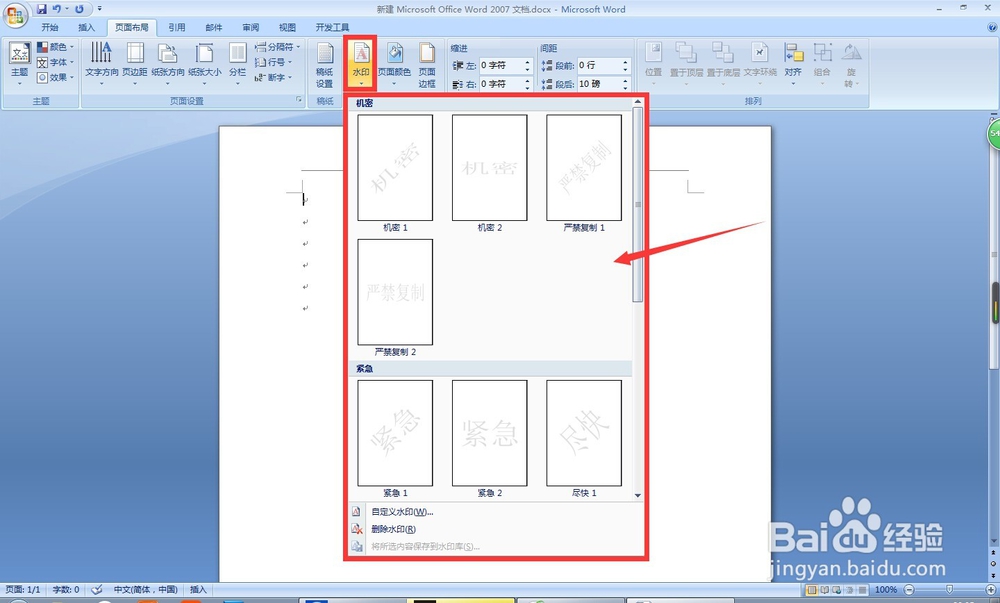Switch to the 插入 tab
This screenshot has height=603, width=1000.
pyautogui.click(x=86, y=27)
